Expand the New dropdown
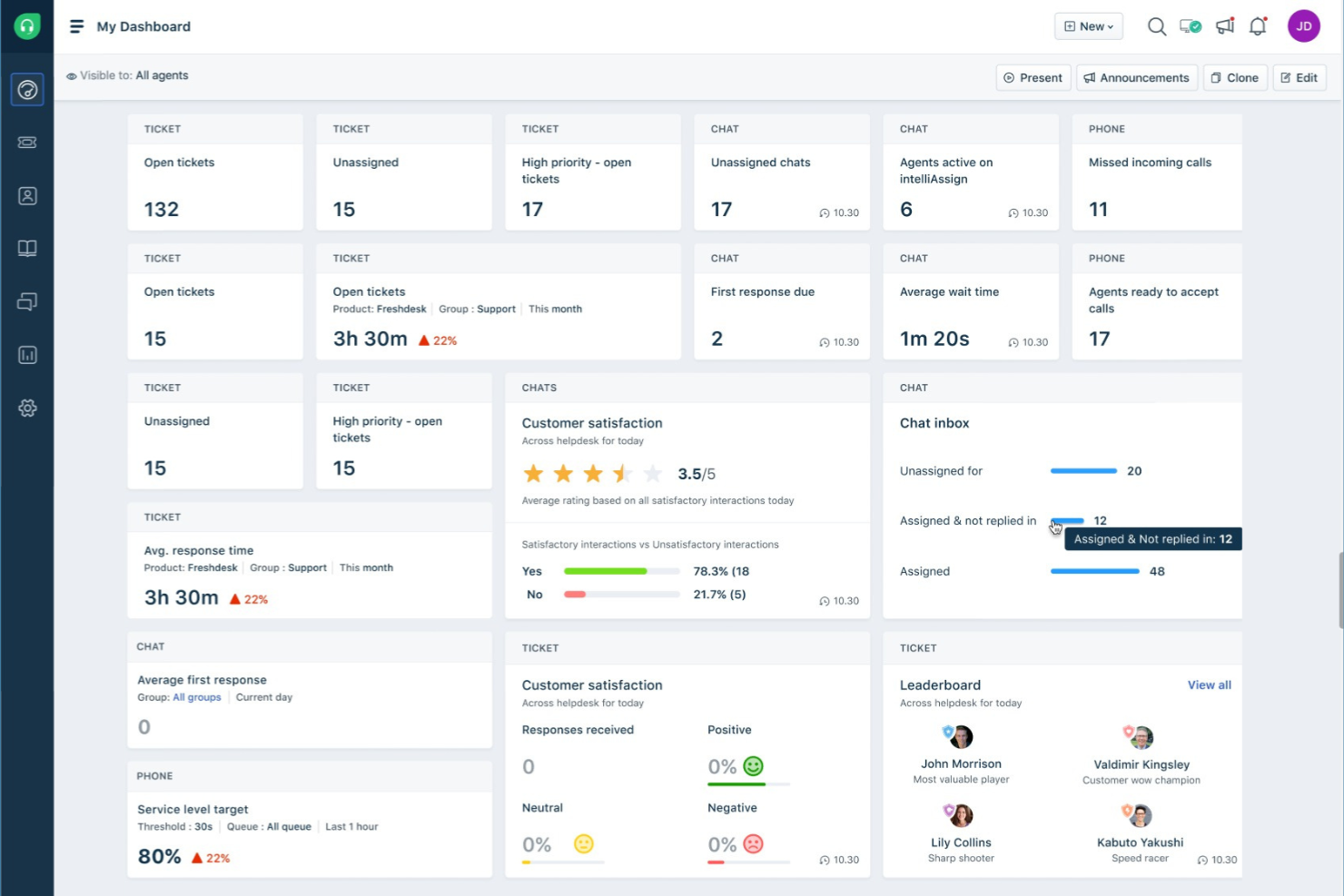 1088,26
